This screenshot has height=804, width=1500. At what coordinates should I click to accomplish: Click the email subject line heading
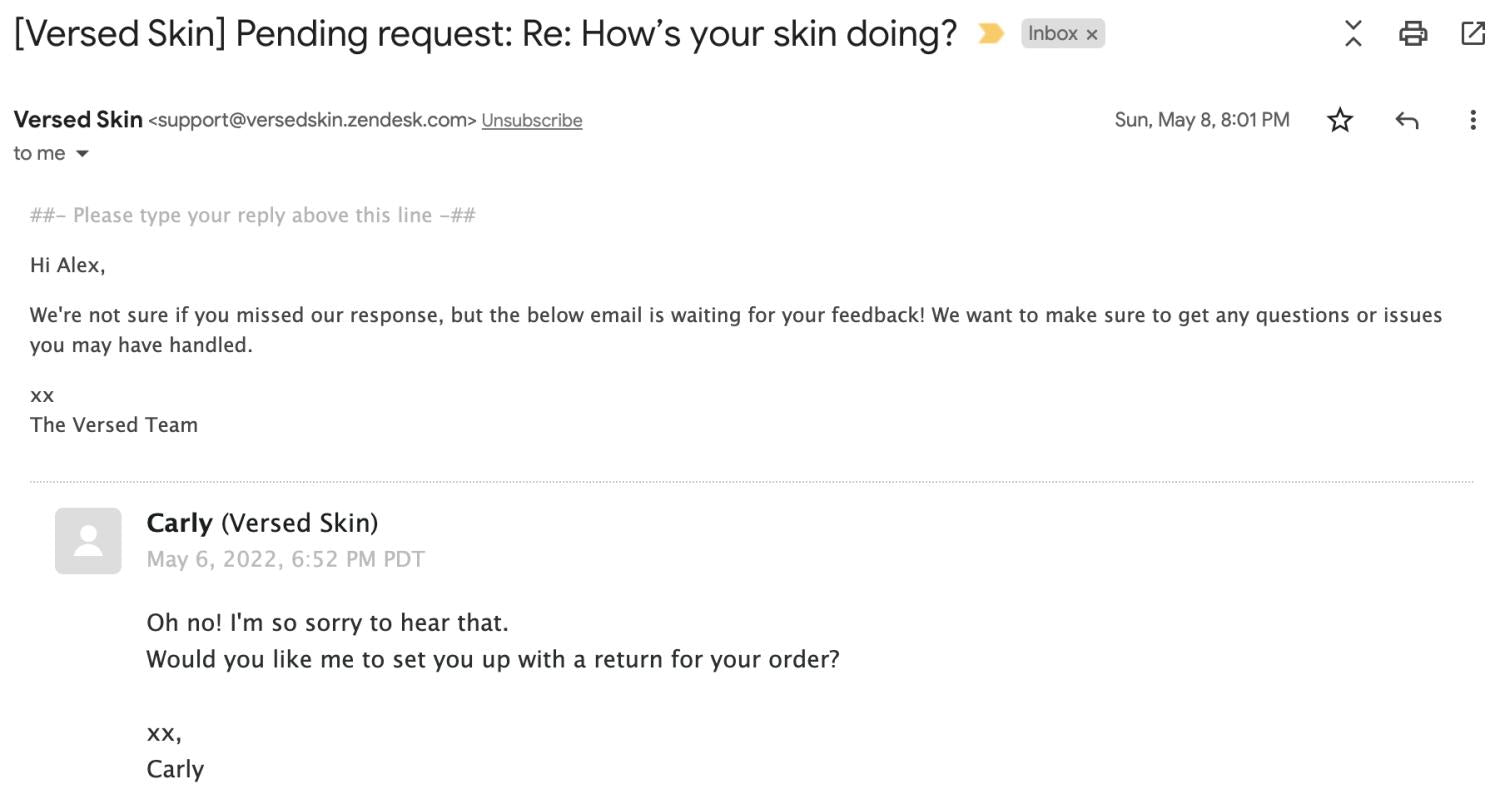tap(485, 34)
